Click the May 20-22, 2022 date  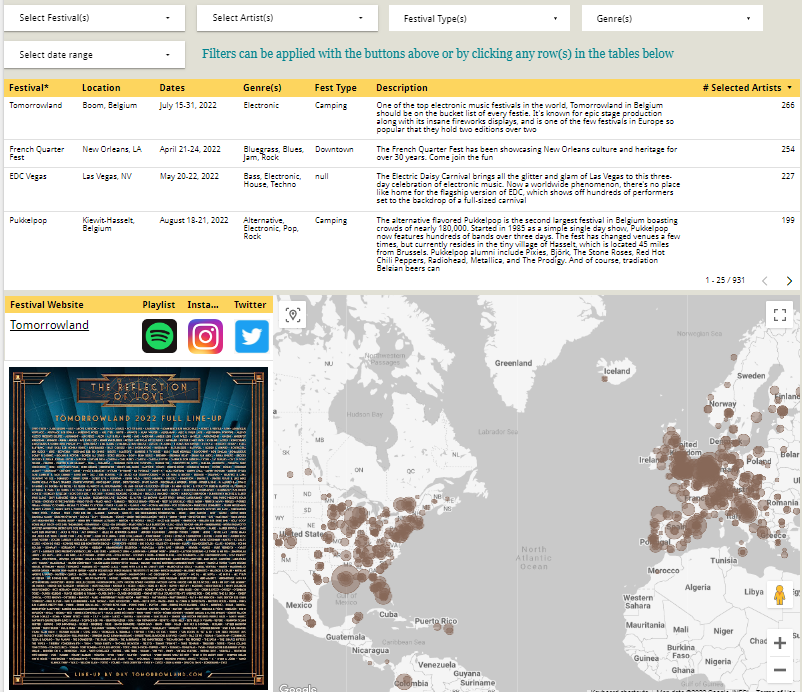click(x=189, y=176)
